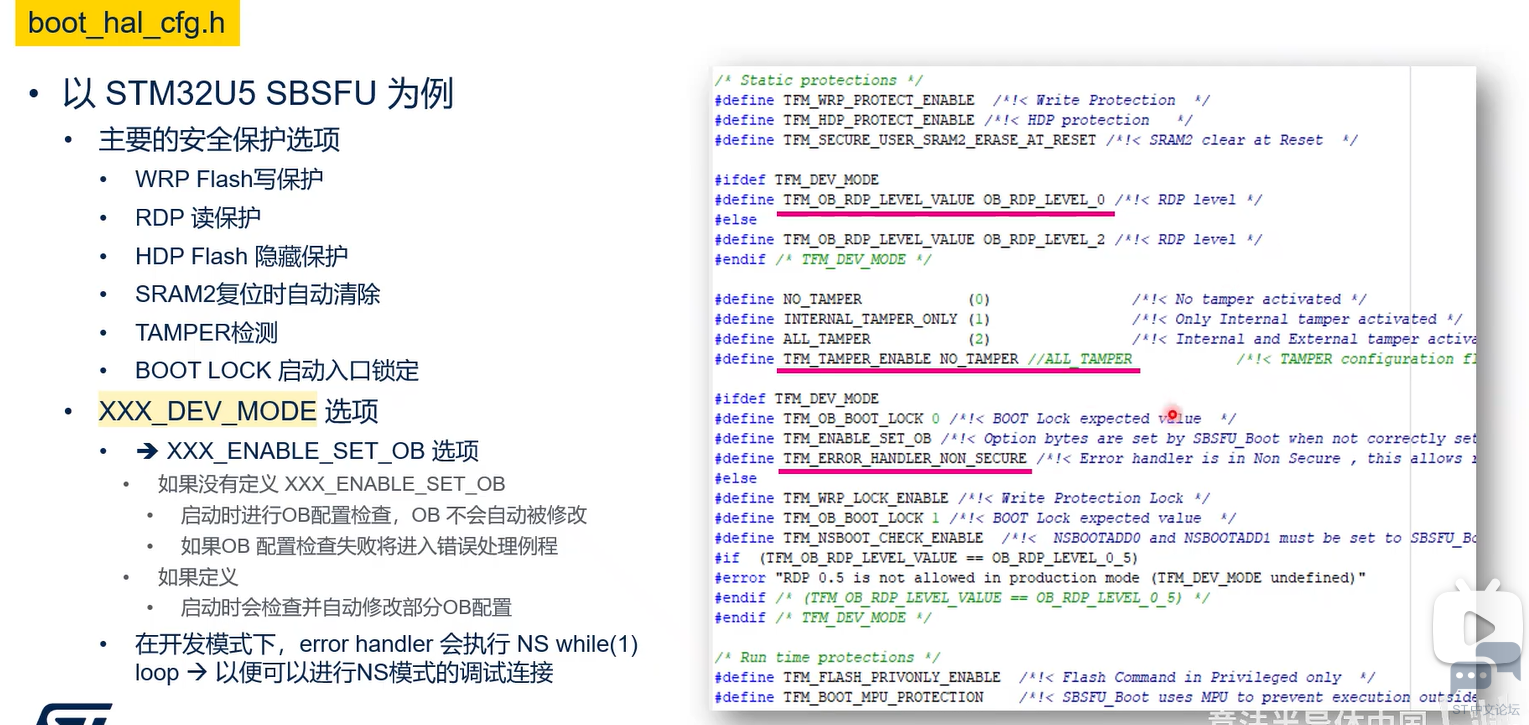Click the bullet starting '在开发模式下，error handler'
The image size is (1529, 725).
click(x=386, y=658)
